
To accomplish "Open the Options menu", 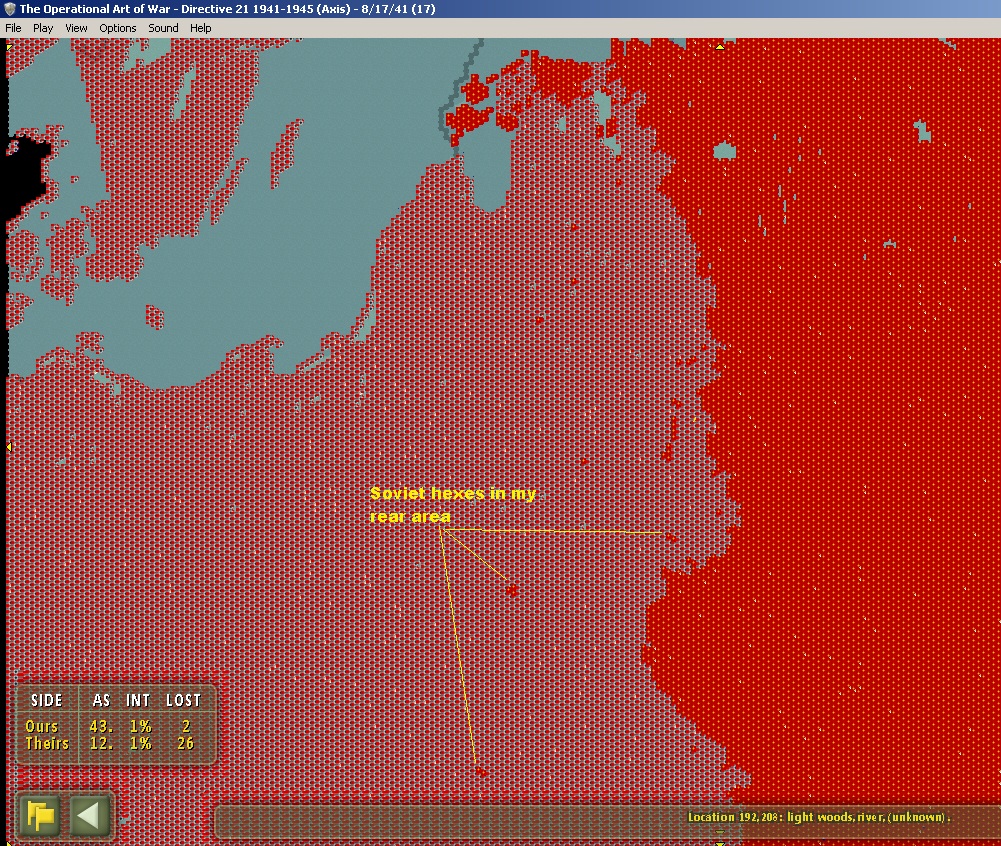I will point(117,28).
